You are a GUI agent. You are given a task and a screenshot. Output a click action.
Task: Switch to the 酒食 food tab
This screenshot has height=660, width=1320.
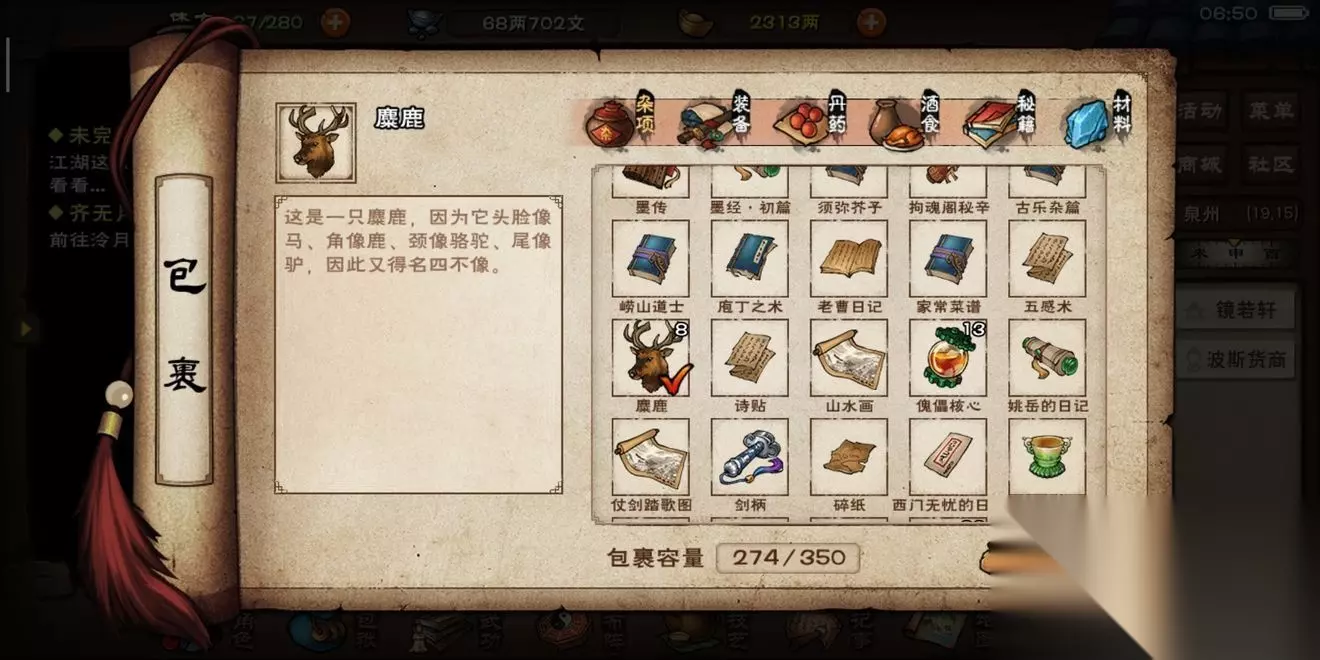coord(906,120)
